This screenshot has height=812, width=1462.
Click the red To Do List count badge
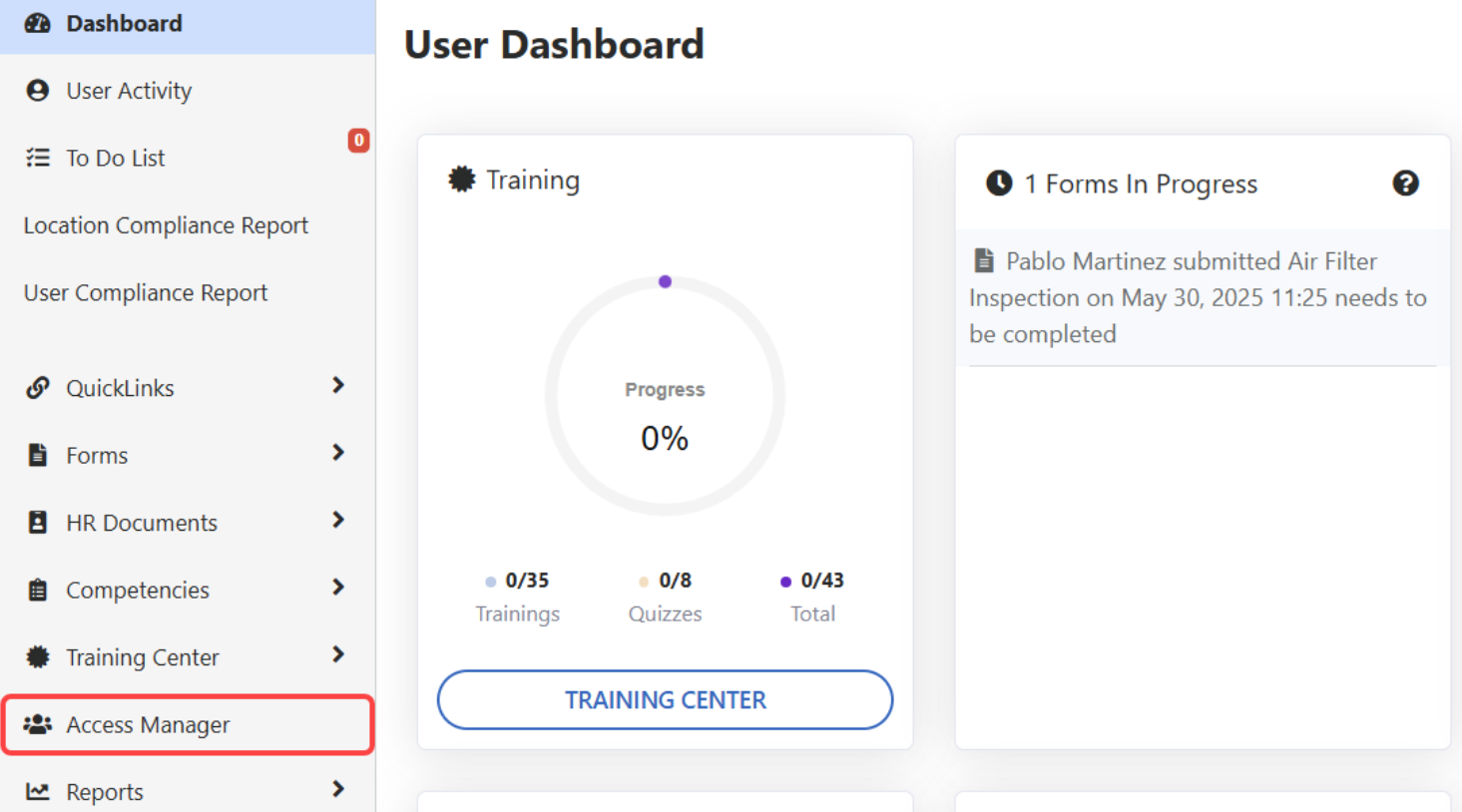pos(358,141)
